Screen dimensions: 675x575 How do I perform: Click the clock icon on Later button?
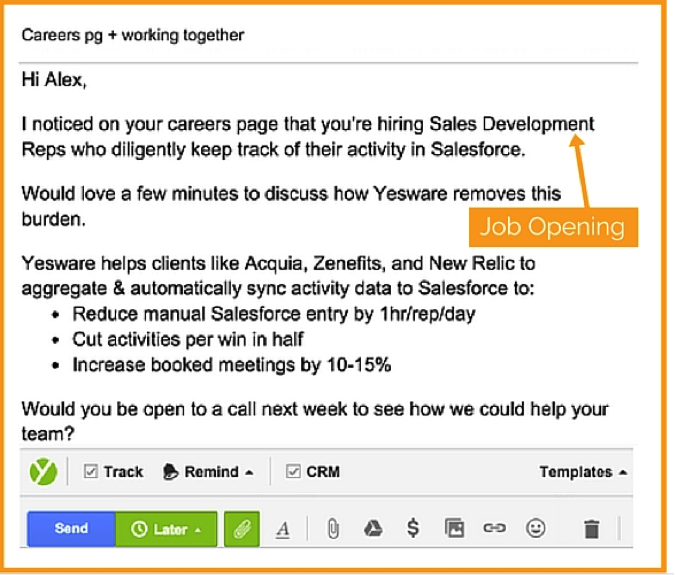coord(139,529)
